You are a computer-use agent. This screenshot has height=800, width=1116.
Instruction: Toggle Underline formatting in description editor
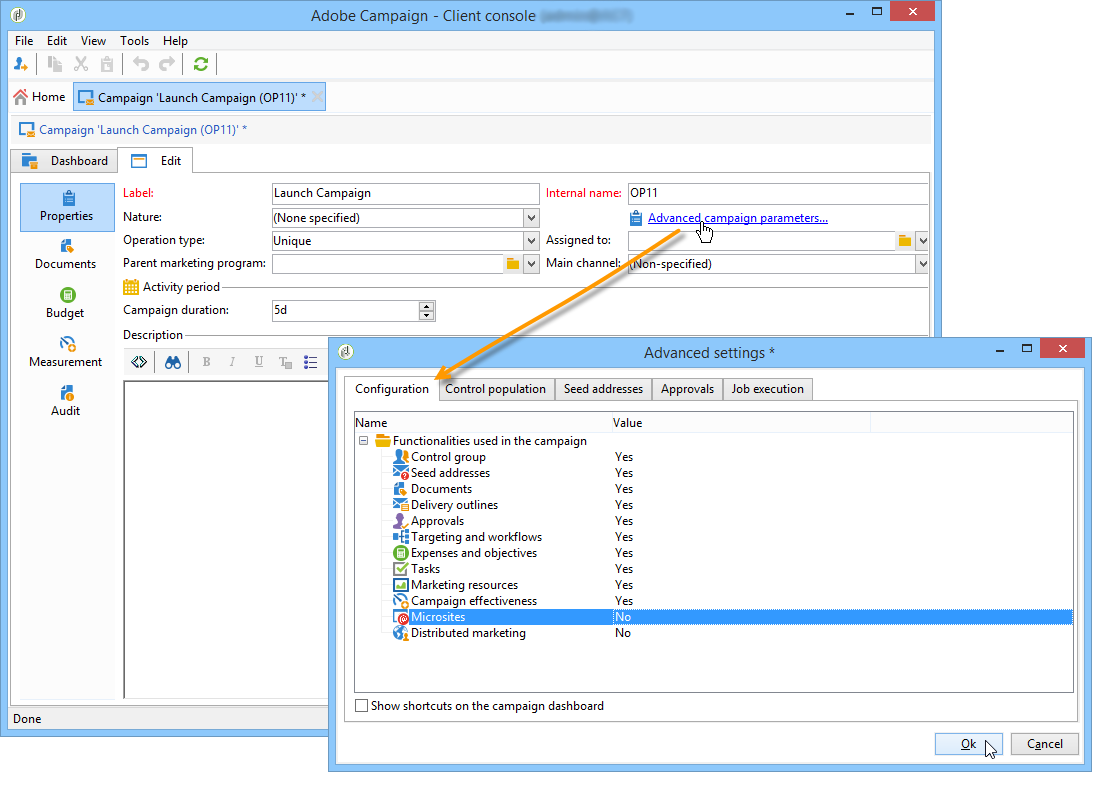(258, 362)
